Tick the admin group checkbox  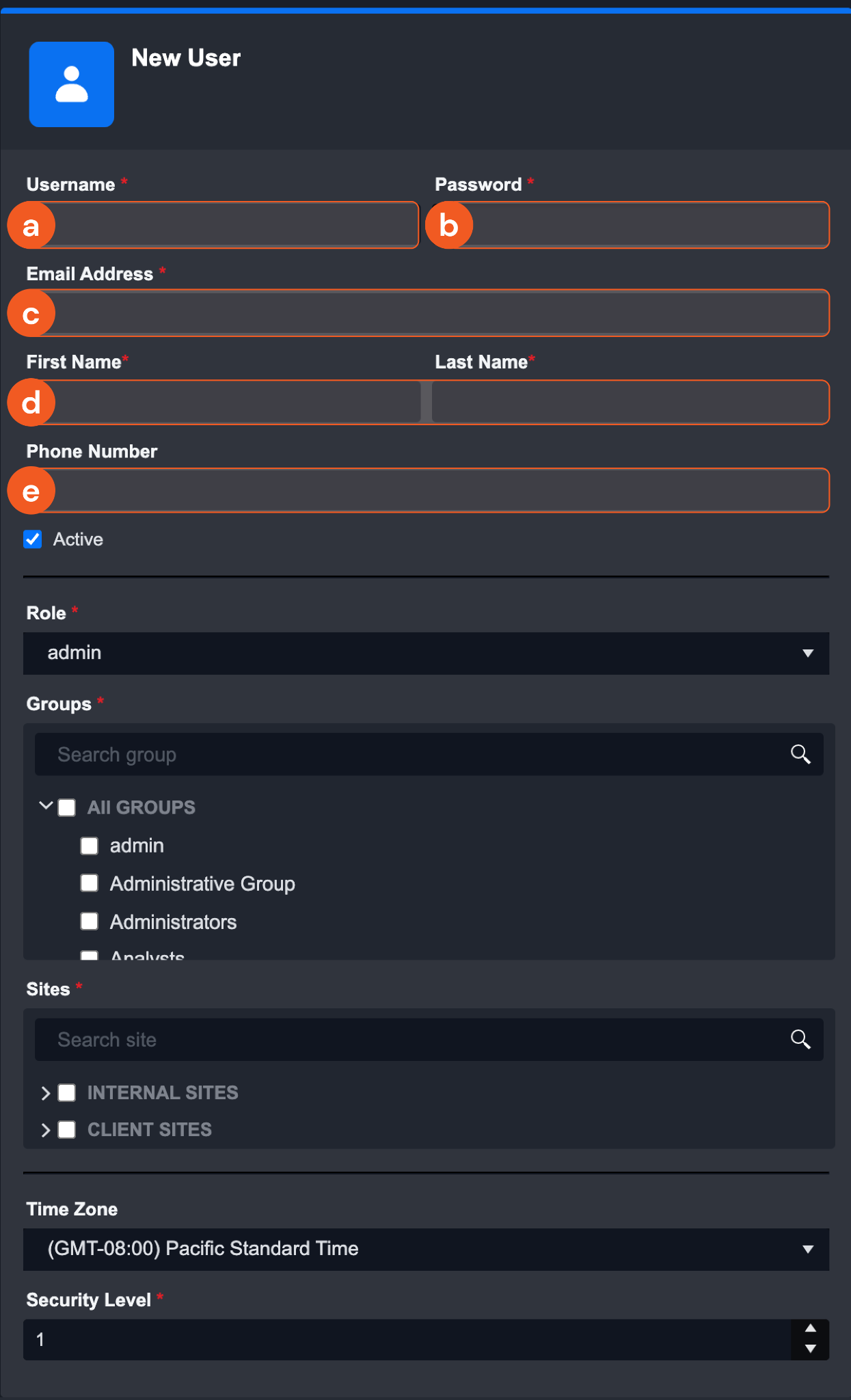(90, 846)
